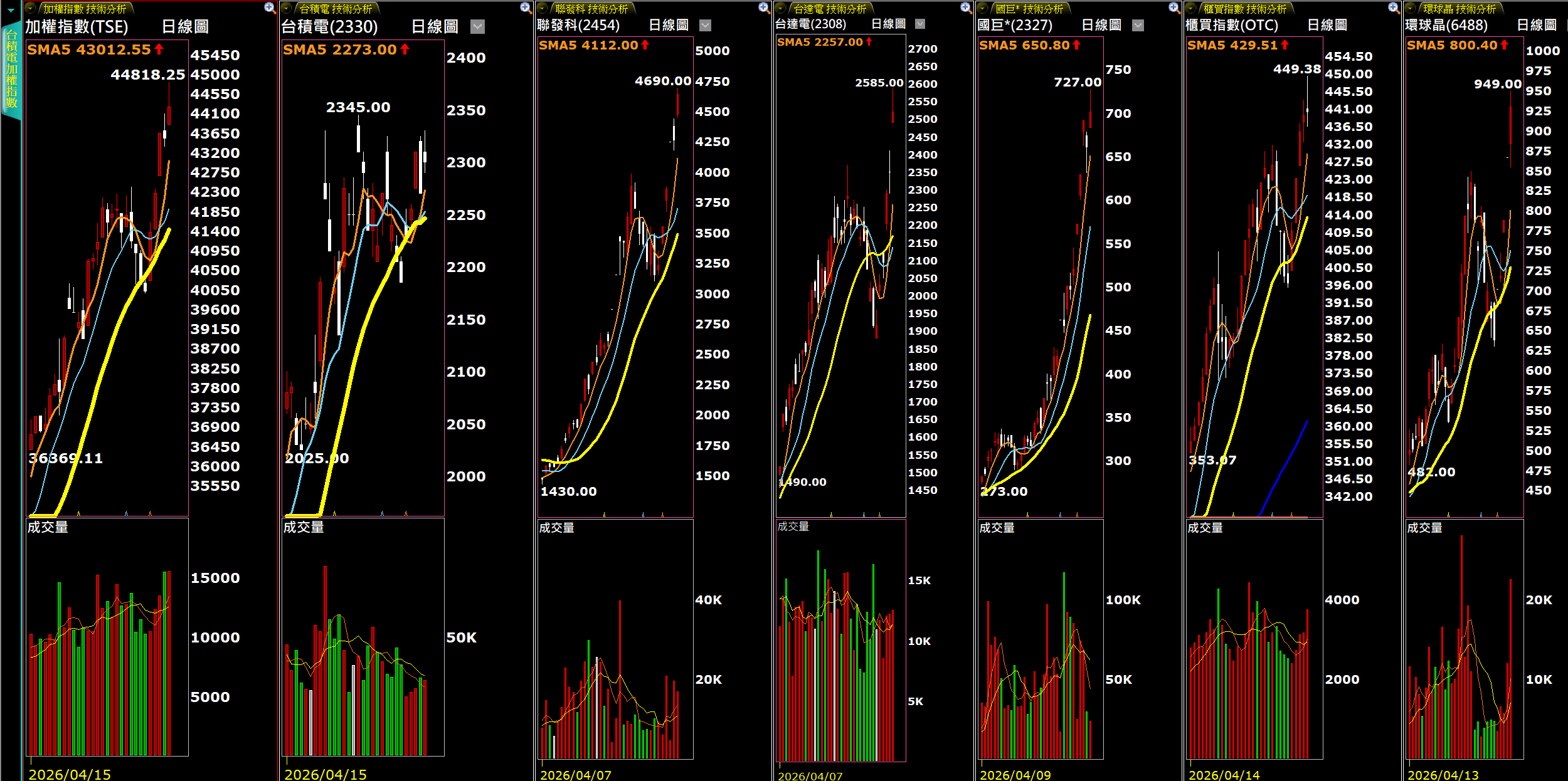Click the magnifier icon on the 台達電 panel

pyautogui.click(x=966, y=8)
